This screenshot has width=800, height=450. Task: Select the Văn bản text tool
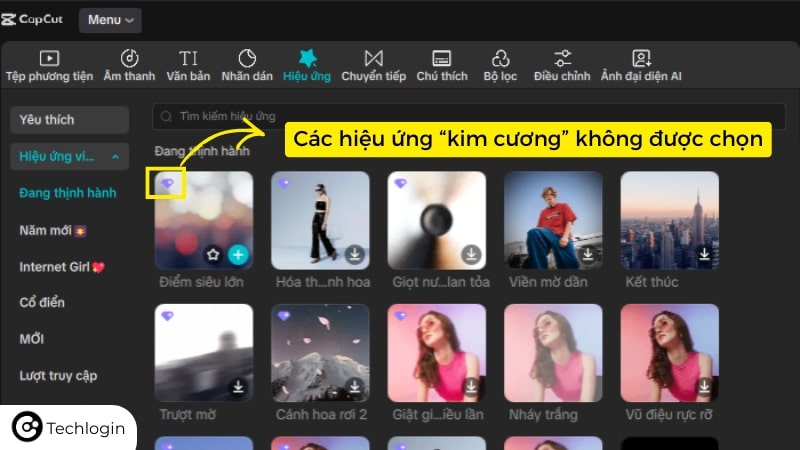[x=188, y=65]
